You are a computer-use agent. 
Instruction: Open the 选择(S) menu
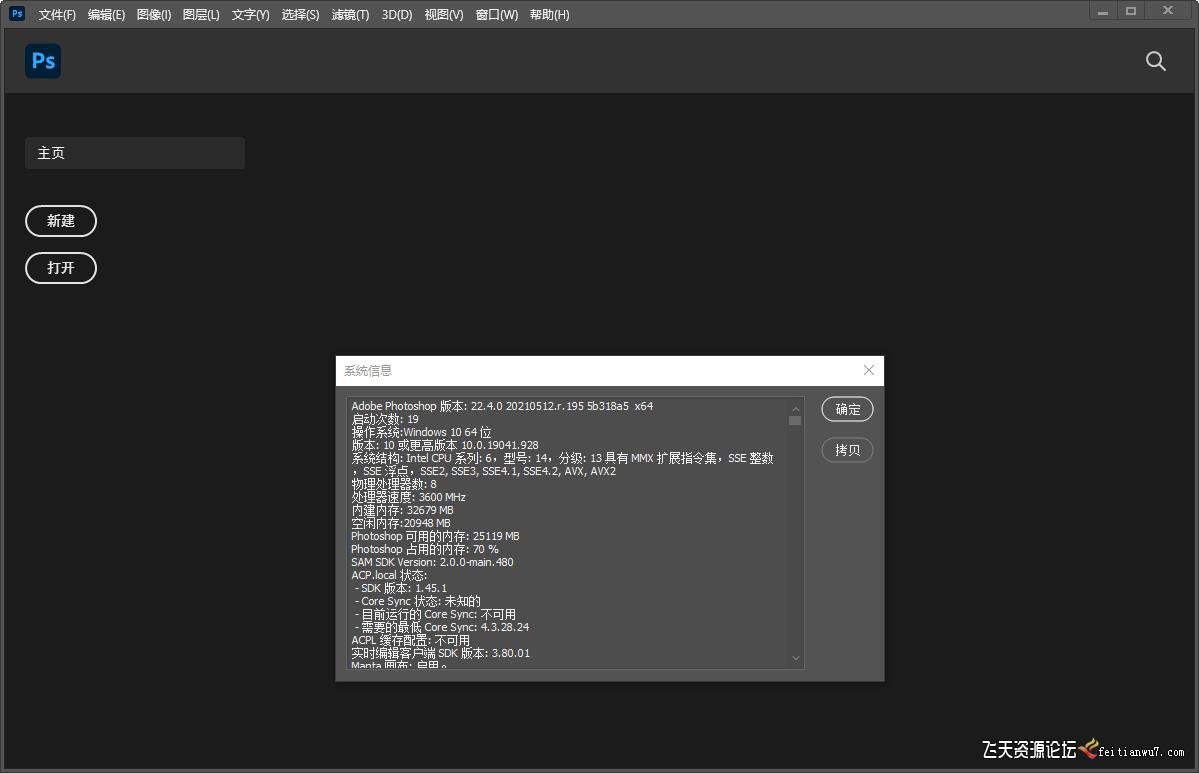click(301, 15)
